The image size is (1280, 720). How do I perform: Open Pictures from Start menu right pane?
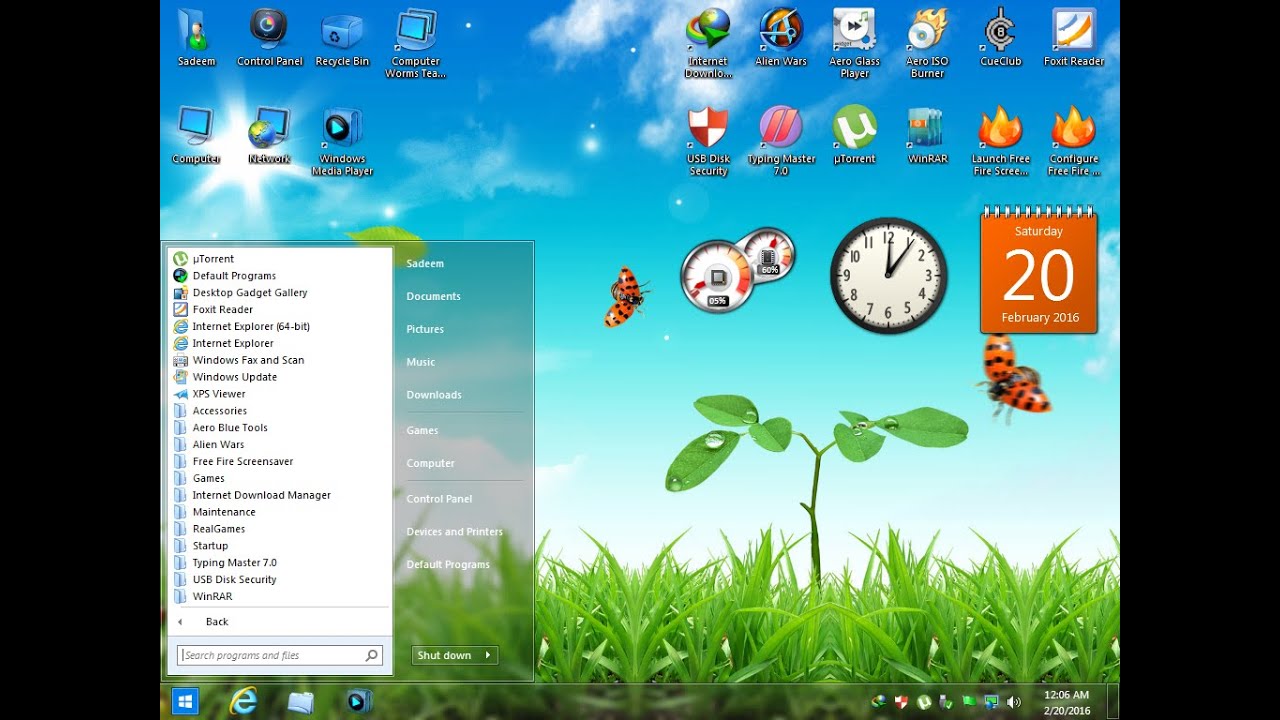coord(425,329)
